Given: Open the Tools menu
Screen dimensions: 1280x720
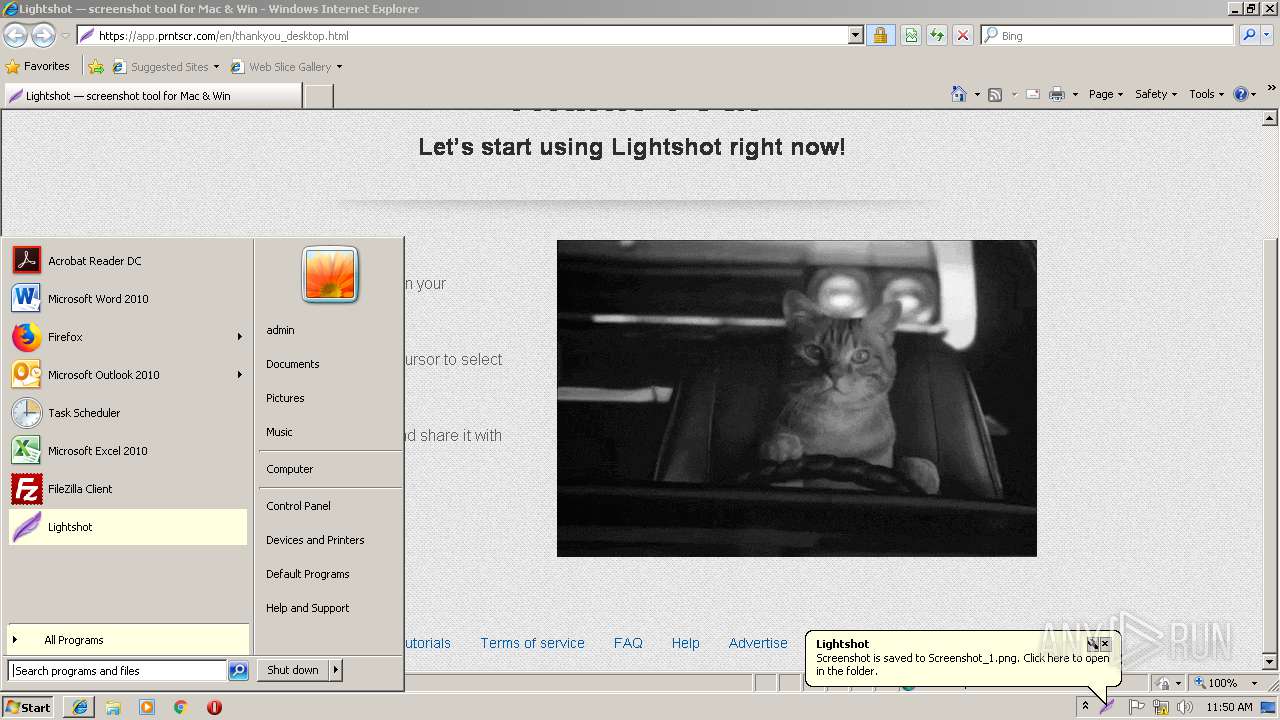Looking at the screenshot, I should [x=1206, y=94].
